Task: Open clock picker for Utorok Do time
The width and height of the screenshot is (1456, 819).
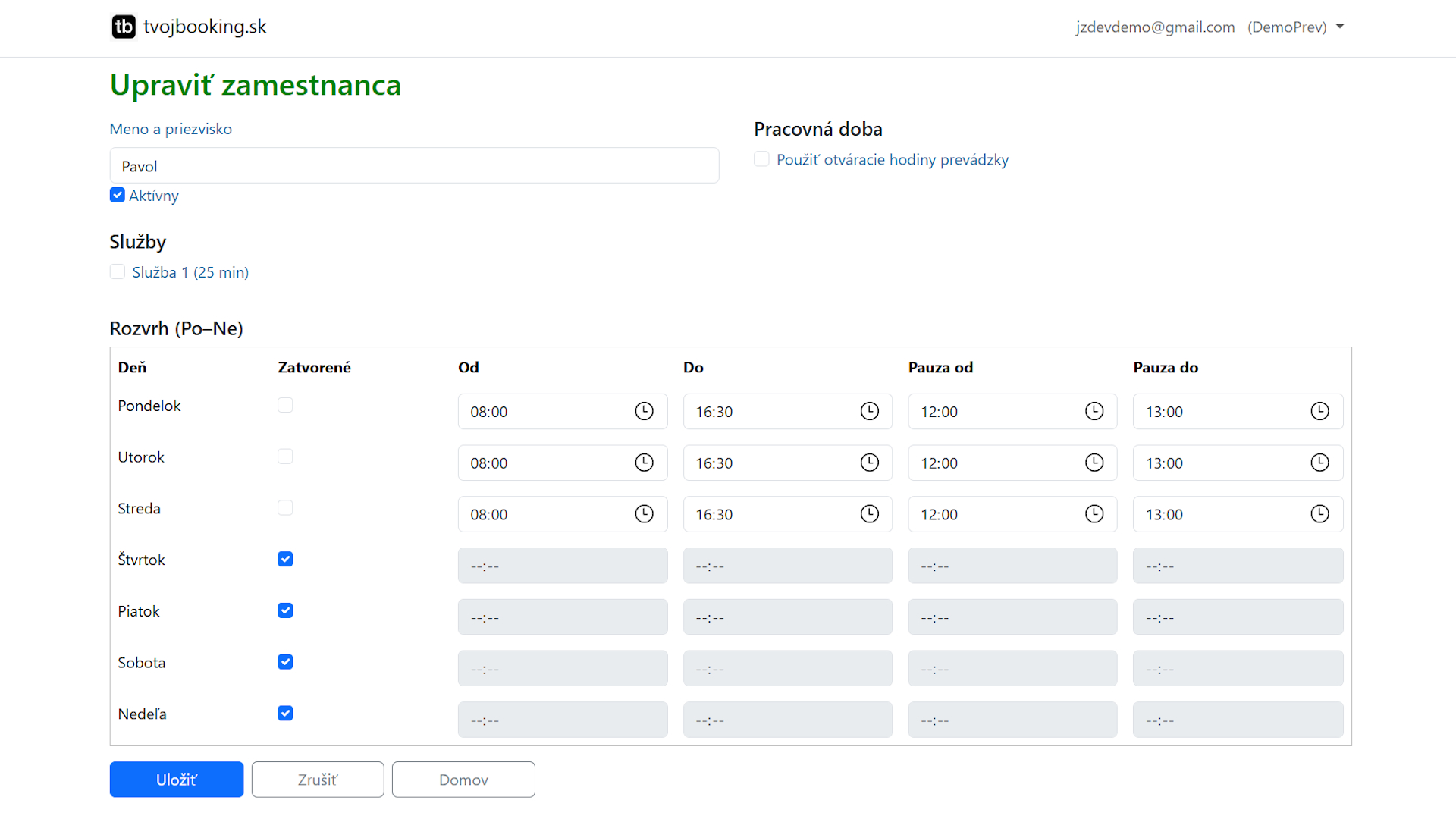Action: point(869,463)
